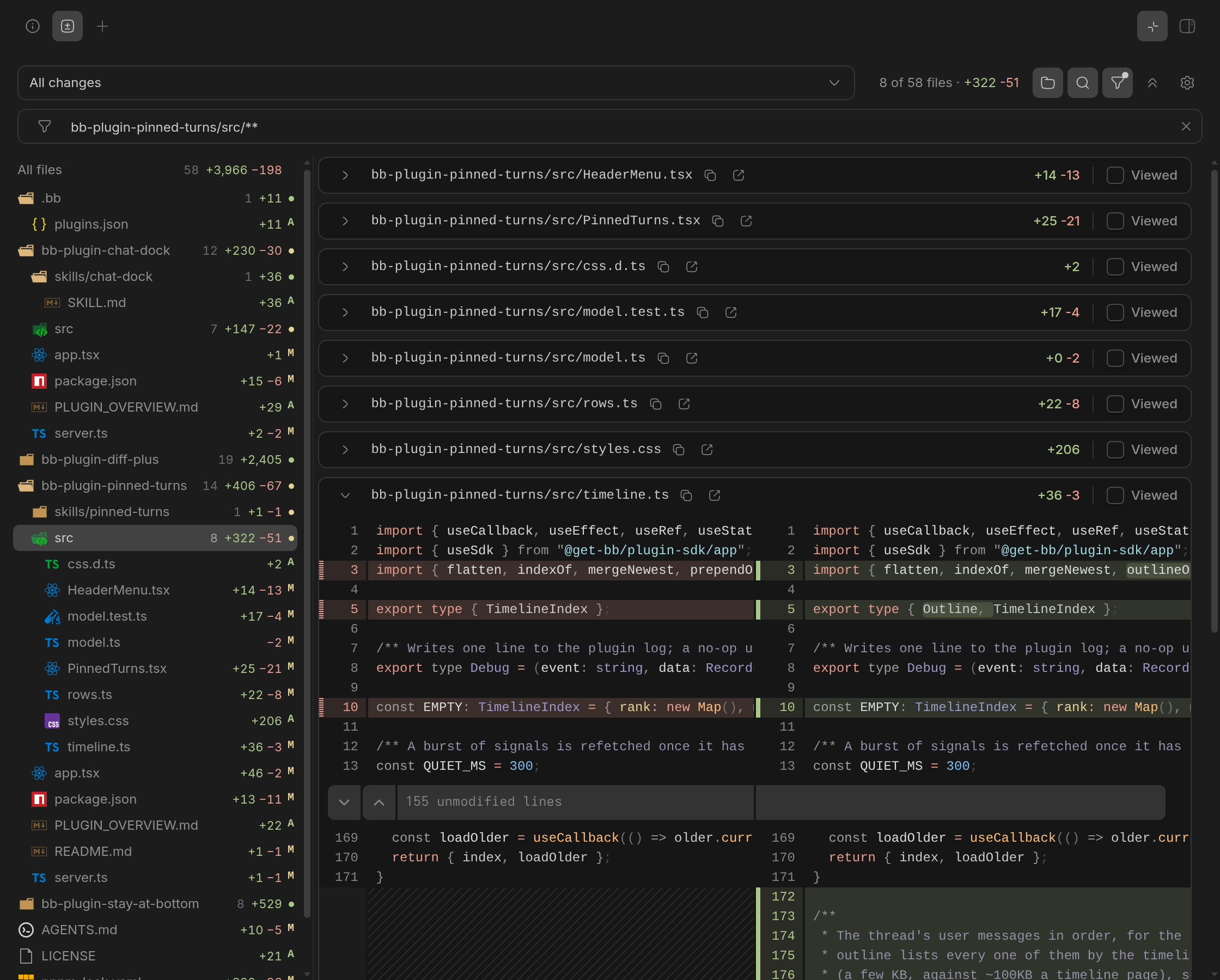
Task: Open the All changes dropdown
Action: tap(436, 83)
